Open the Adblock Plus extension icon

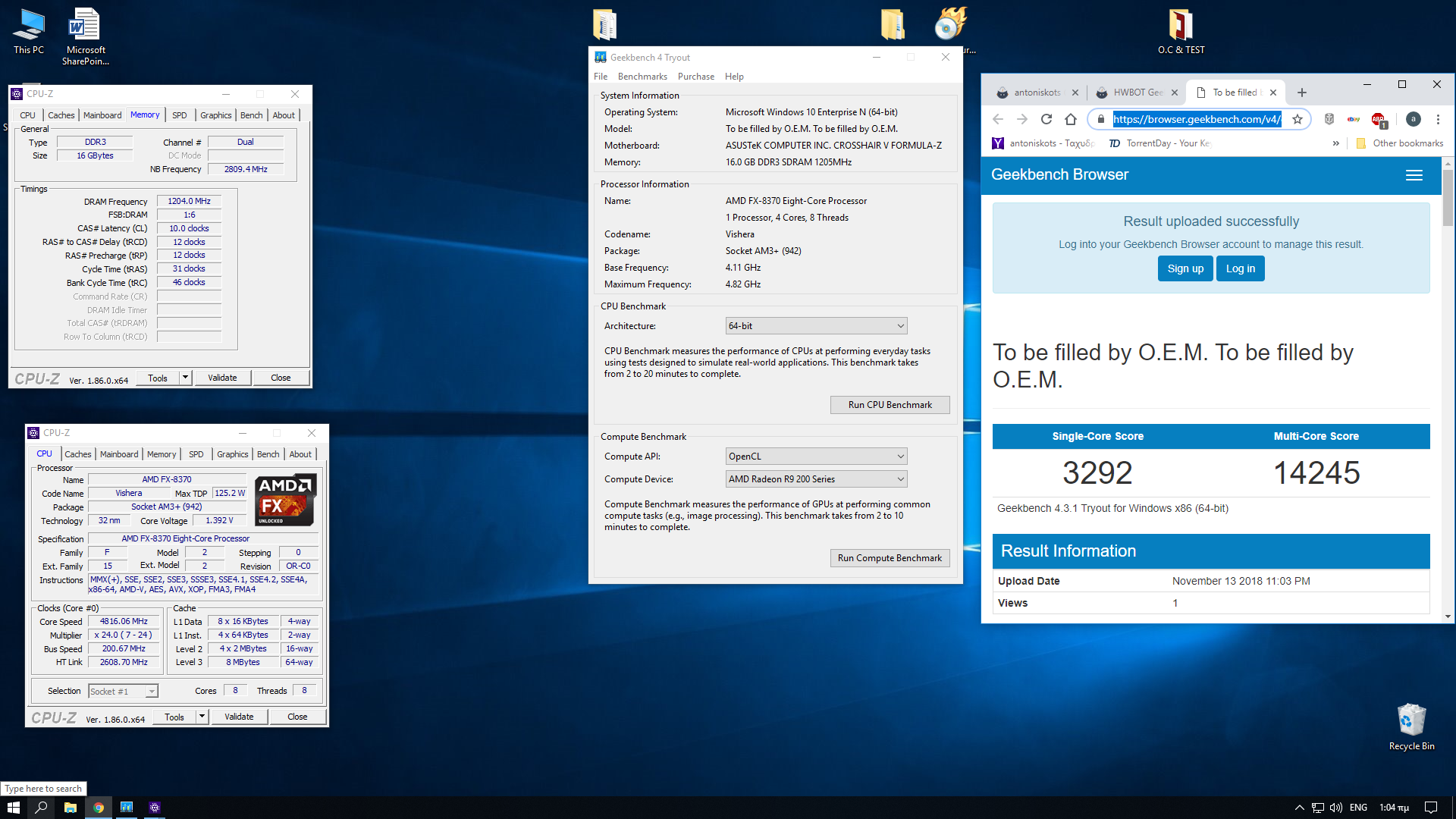click(1379, 119)
